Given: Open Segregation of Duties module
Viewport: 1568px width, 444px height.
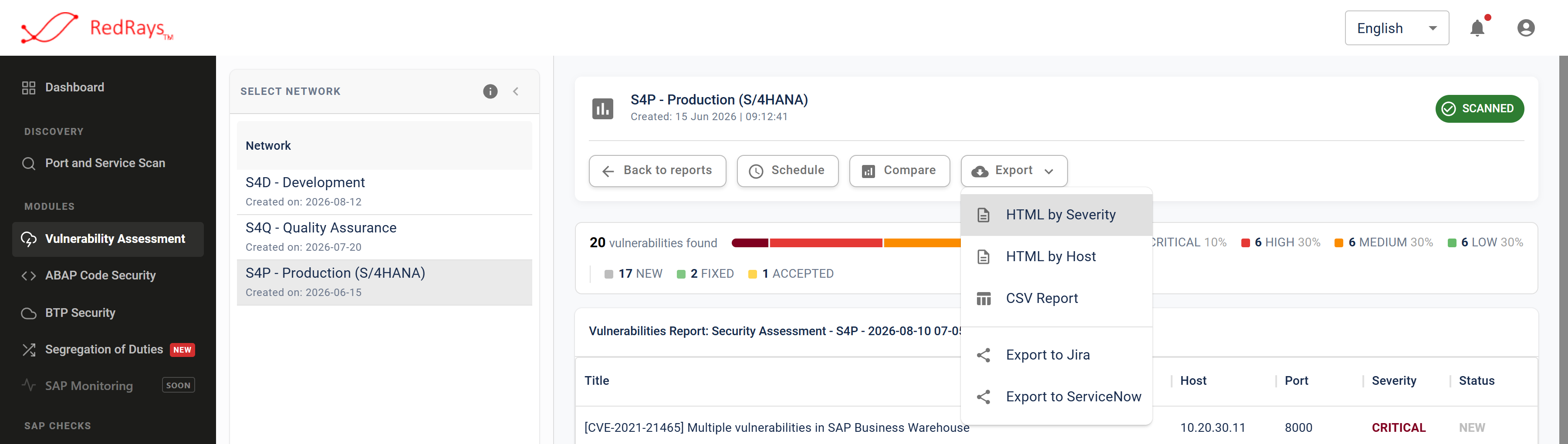Looking at the screenshot, I should coord(108,350).
